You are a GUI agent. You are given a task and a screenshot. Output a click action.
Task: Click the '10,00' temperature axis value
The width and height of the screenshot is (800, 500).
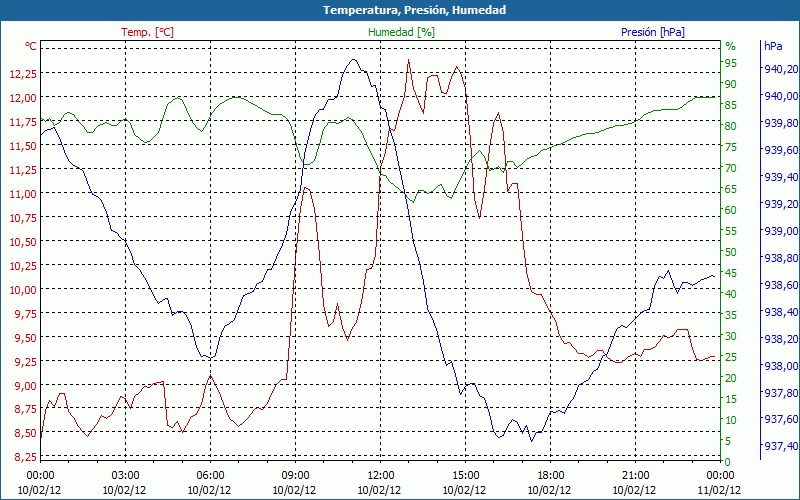coord(23,289)
